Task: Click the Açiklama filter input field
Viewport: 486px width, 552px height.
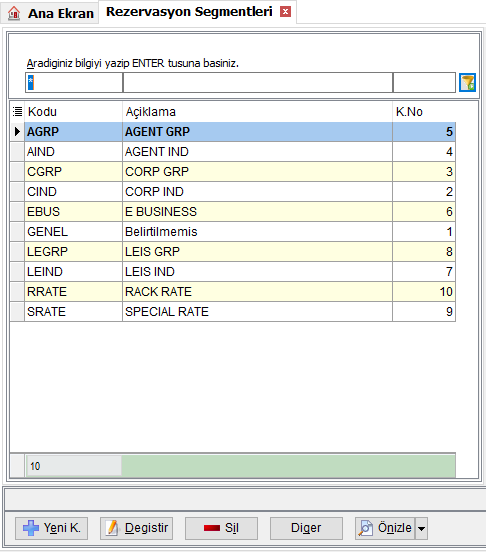Action: [x=258, y=83]
